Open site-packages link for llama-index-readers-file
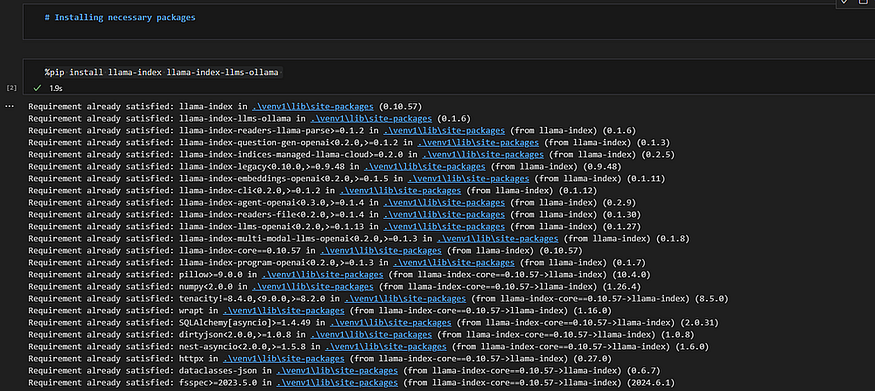This screenshot has width=875, height=391. [444, 215]
